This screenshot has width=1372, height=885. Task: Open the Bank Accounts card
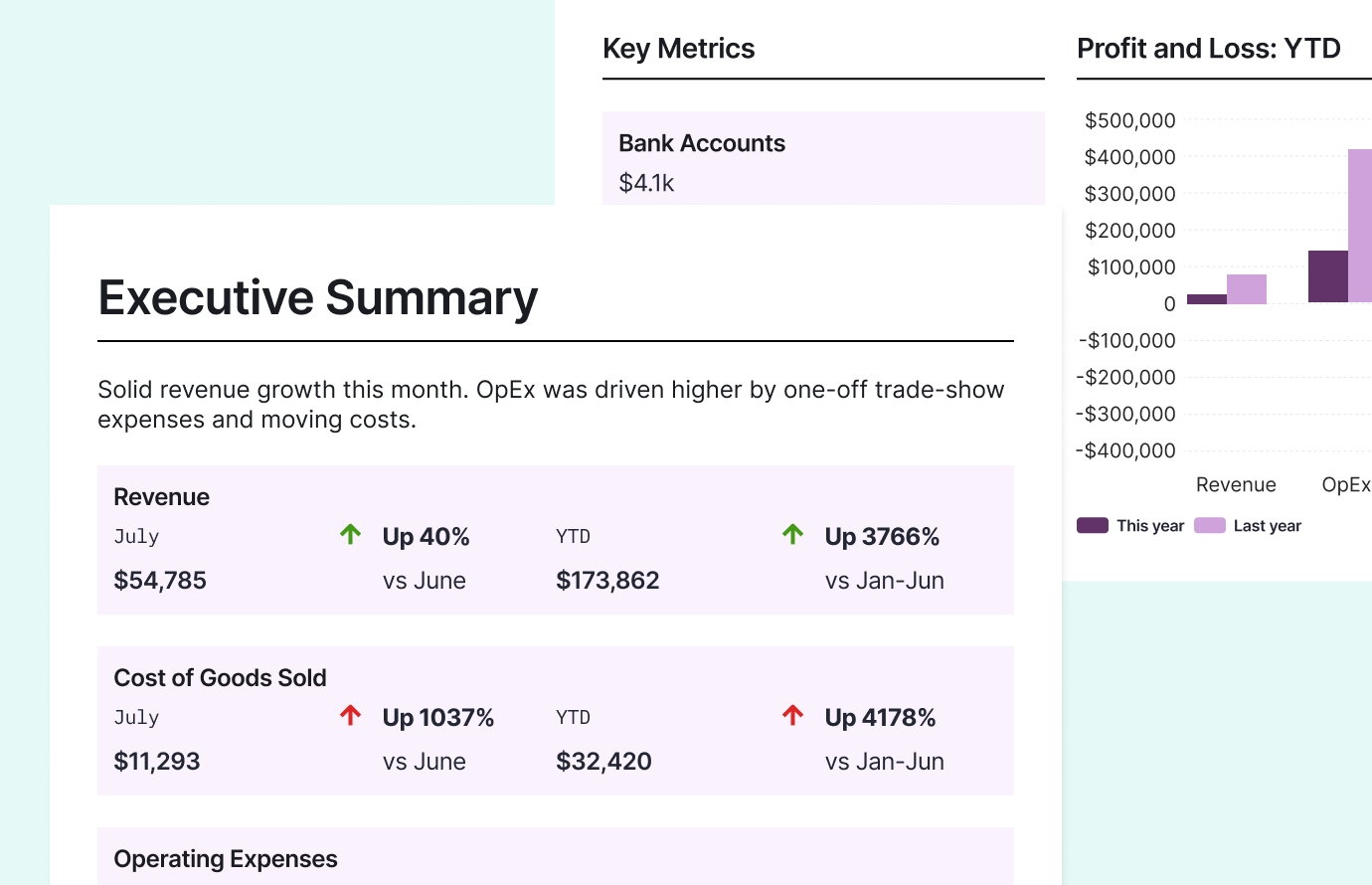[x=823, y=157]
